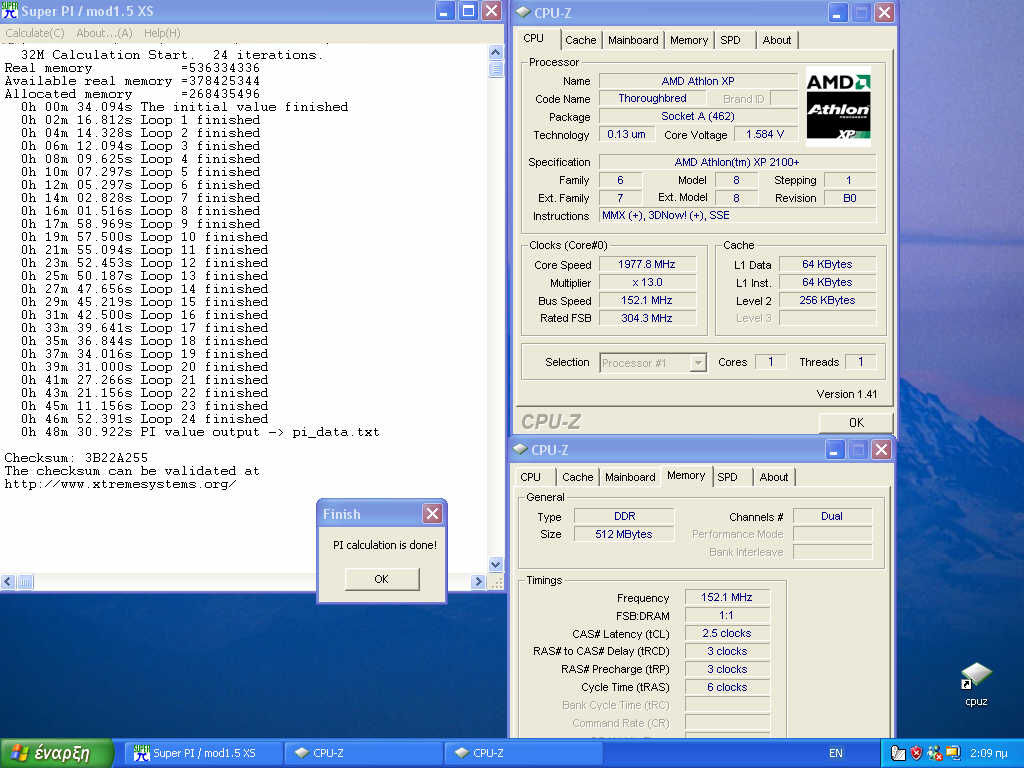Click the Cycle Time 6 clocks value
1024x768 pixels.
coord(727,687)
